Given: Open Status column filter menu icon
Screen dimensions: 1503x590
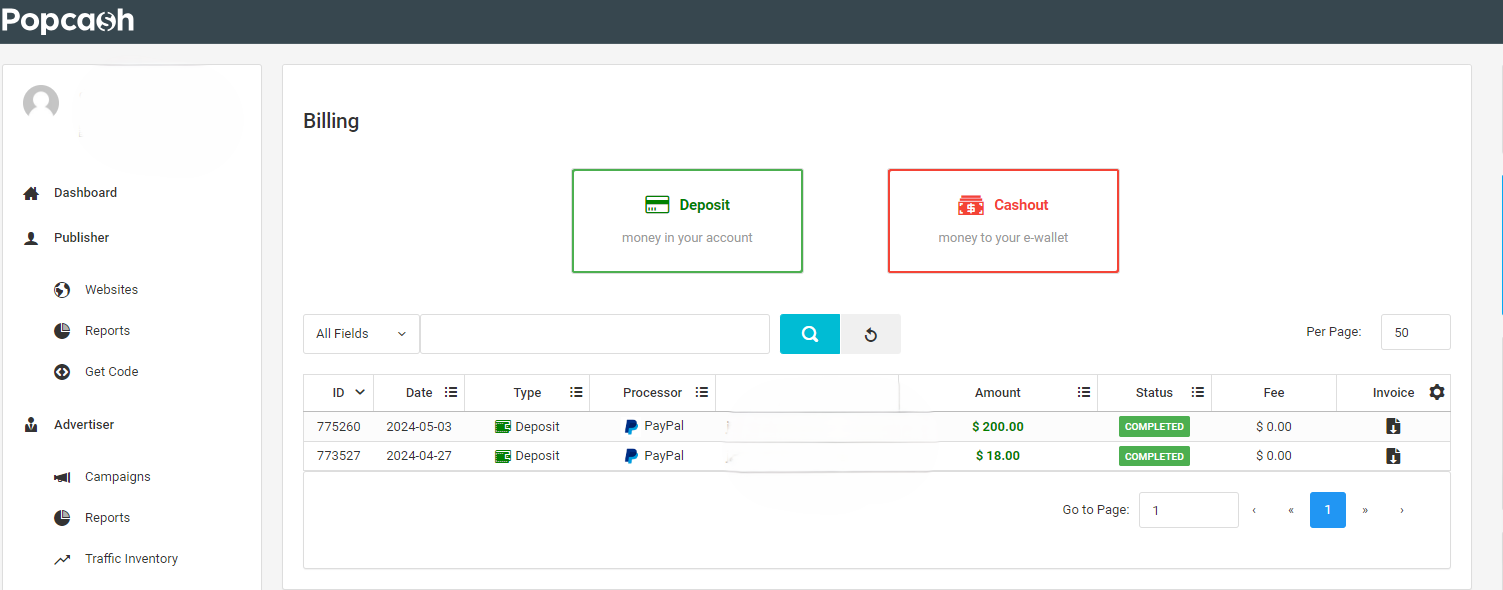Looking at the screenshot, I should (1198, 393).
